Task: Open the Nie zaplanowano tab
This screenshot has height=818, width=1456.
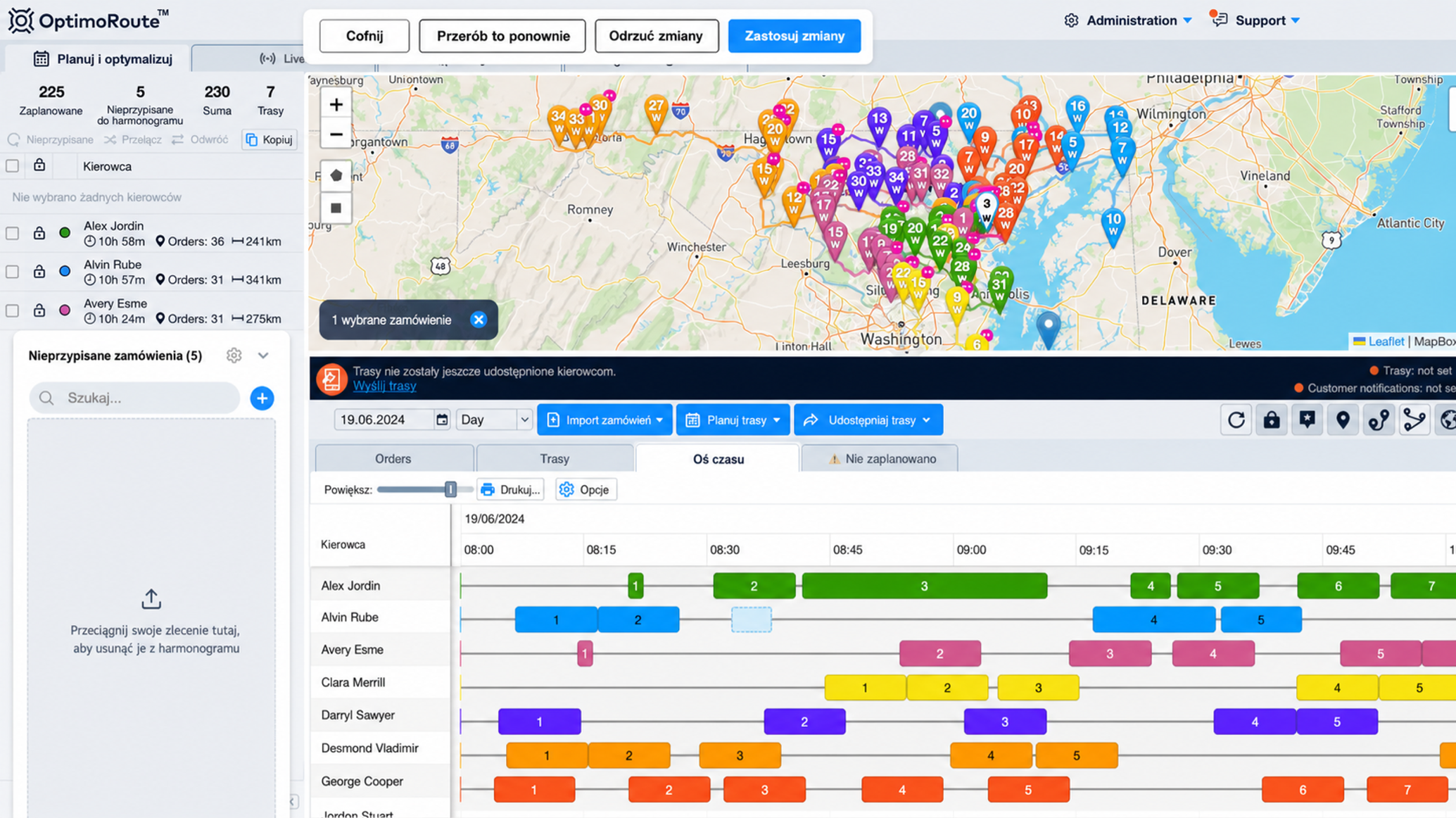Action: coord(880,459)
